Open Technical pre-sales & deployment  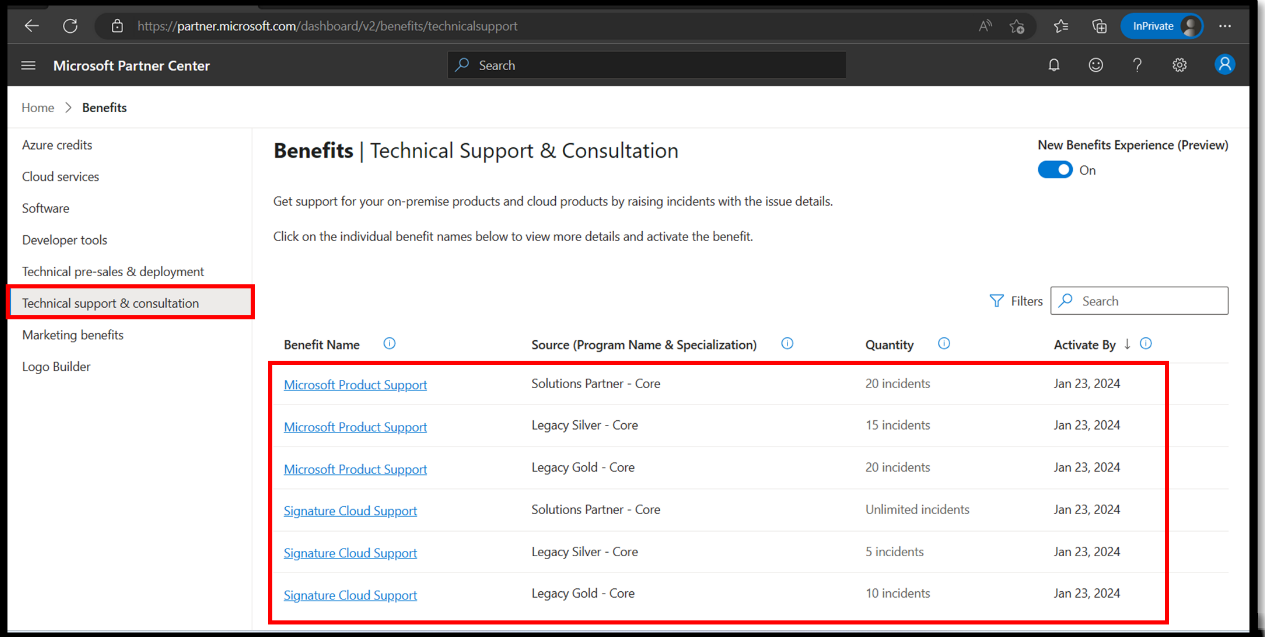[113, 272]
